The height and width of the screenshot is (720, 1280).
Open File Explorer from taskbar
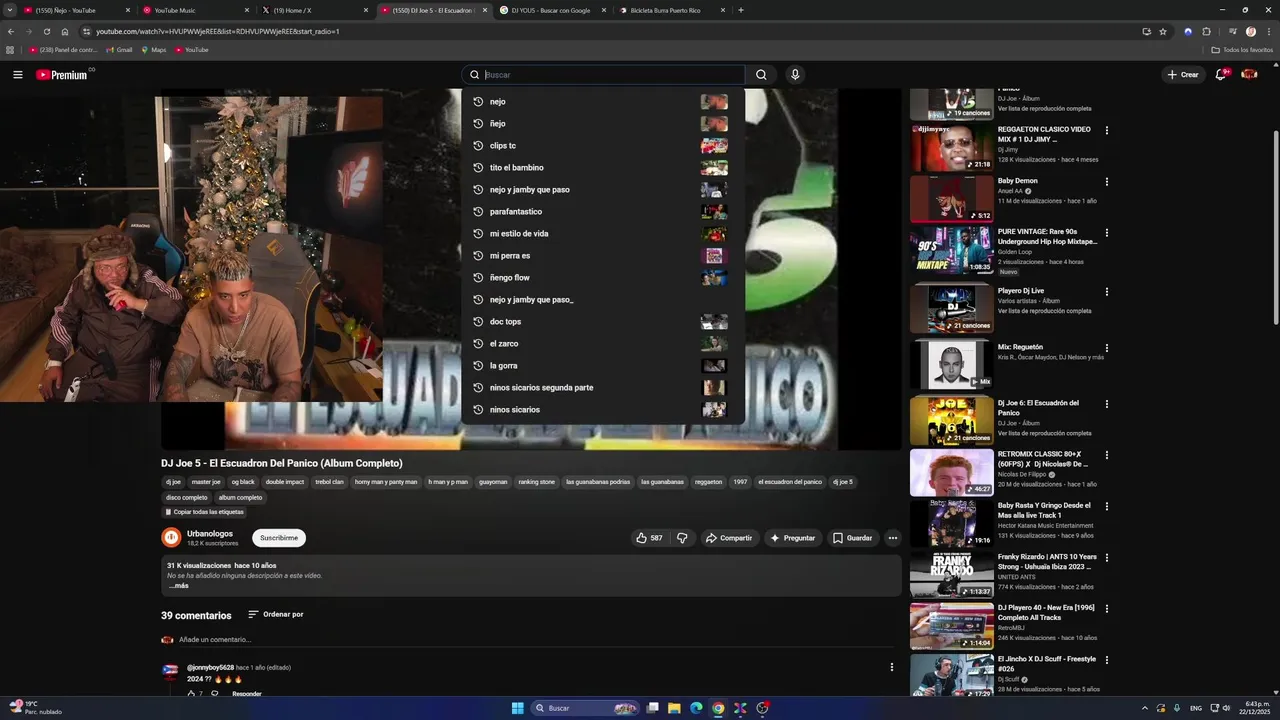click(x=674, y=708)
